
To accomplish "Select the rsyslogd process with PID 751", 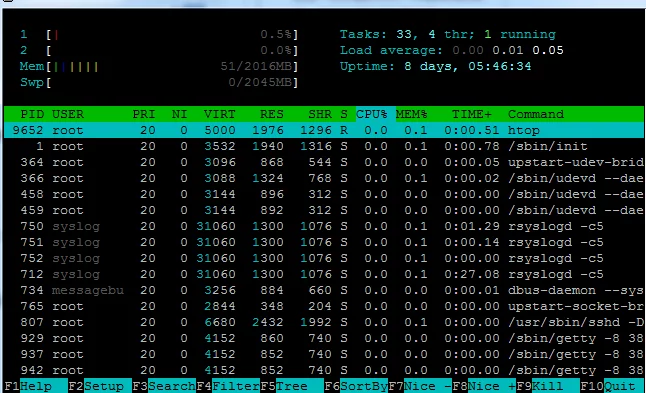I will coord(324,242).
